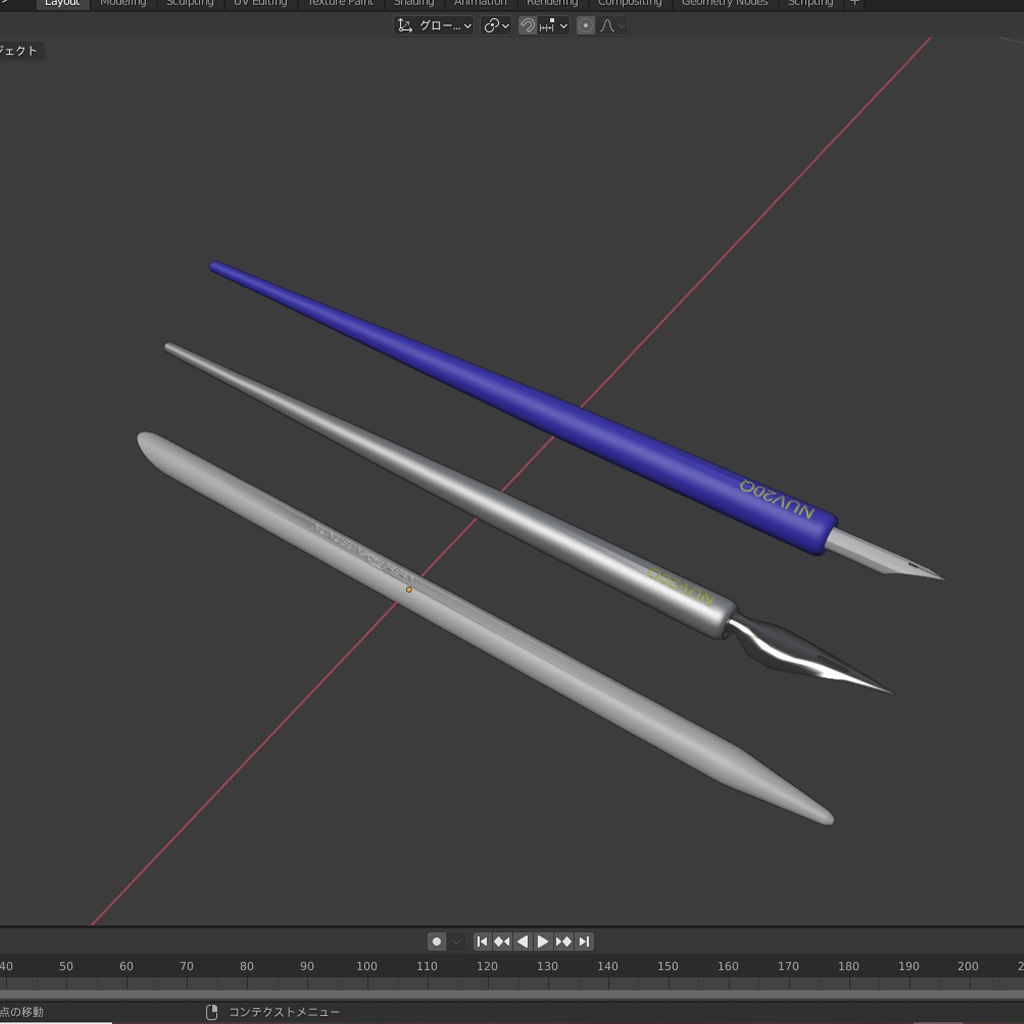Click frame 60 on the timeline ruler
Image resolution: width=1024 pixels, height=1024 pixels.
(126, 966)
